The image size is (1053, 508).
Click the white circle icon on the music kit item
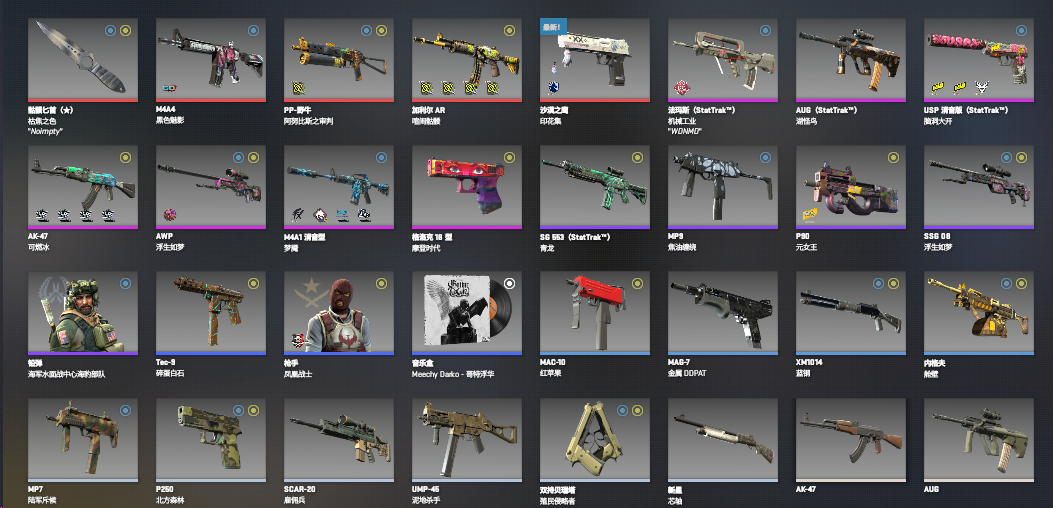pyautogui.click(x=509, y=284)
